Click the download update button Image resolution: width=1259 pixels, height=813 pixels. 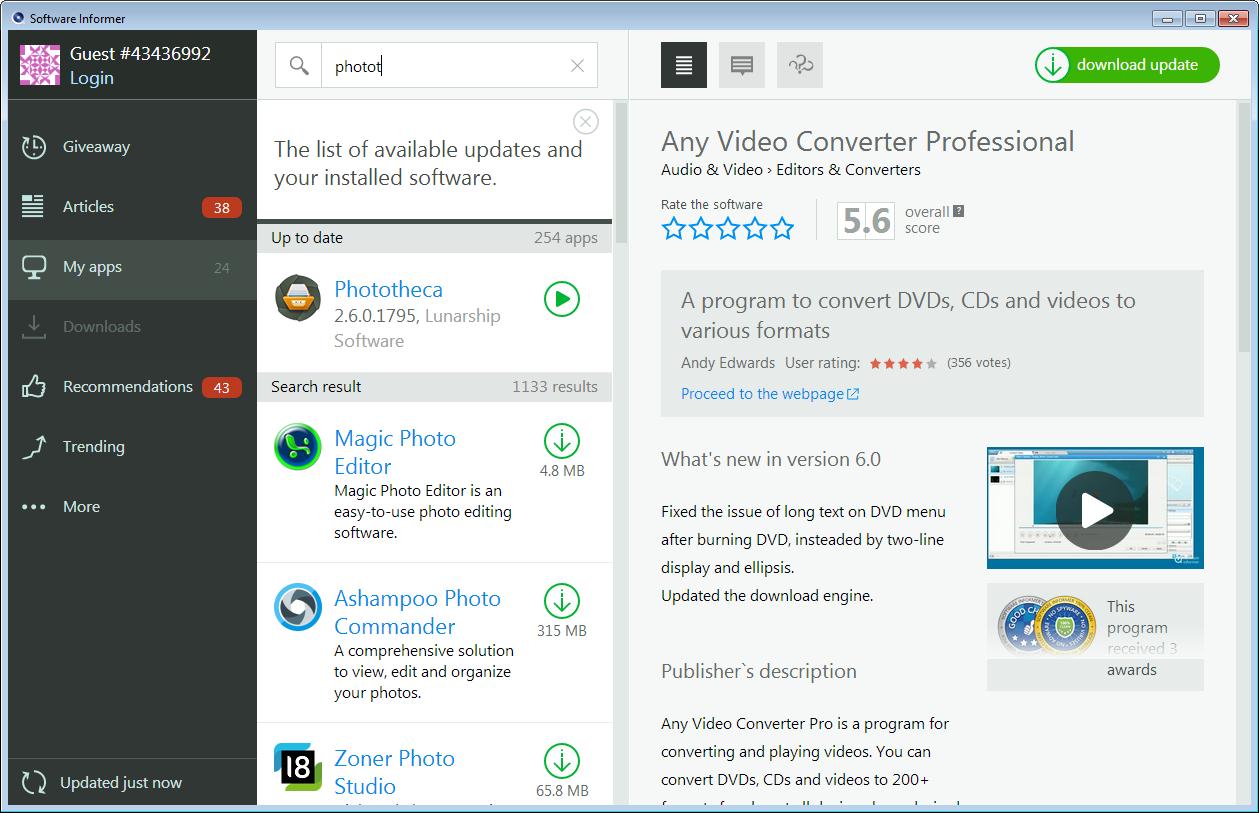[1127, 65]
